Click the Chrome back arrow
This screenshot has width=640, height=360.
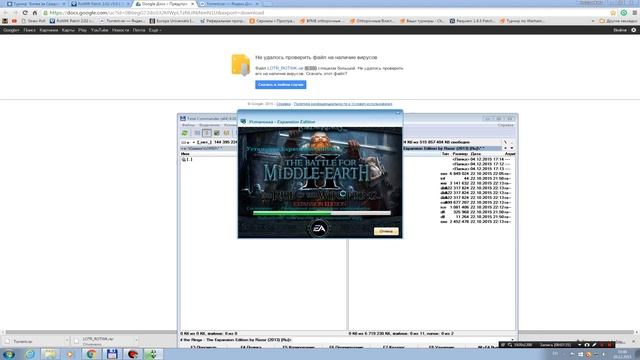pos(6,13)
